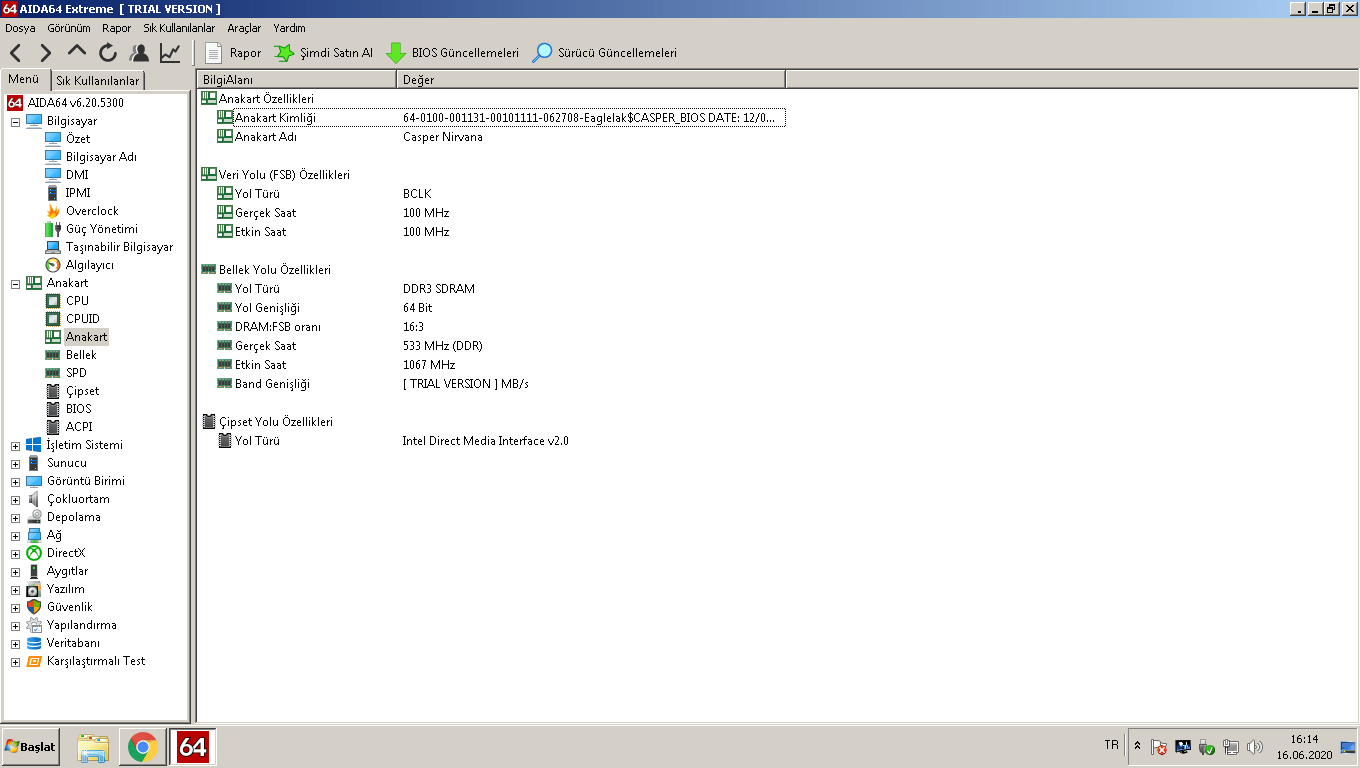
Task: Switch to the Sık Kullanılanlar tab
Action: pos(98,80)
